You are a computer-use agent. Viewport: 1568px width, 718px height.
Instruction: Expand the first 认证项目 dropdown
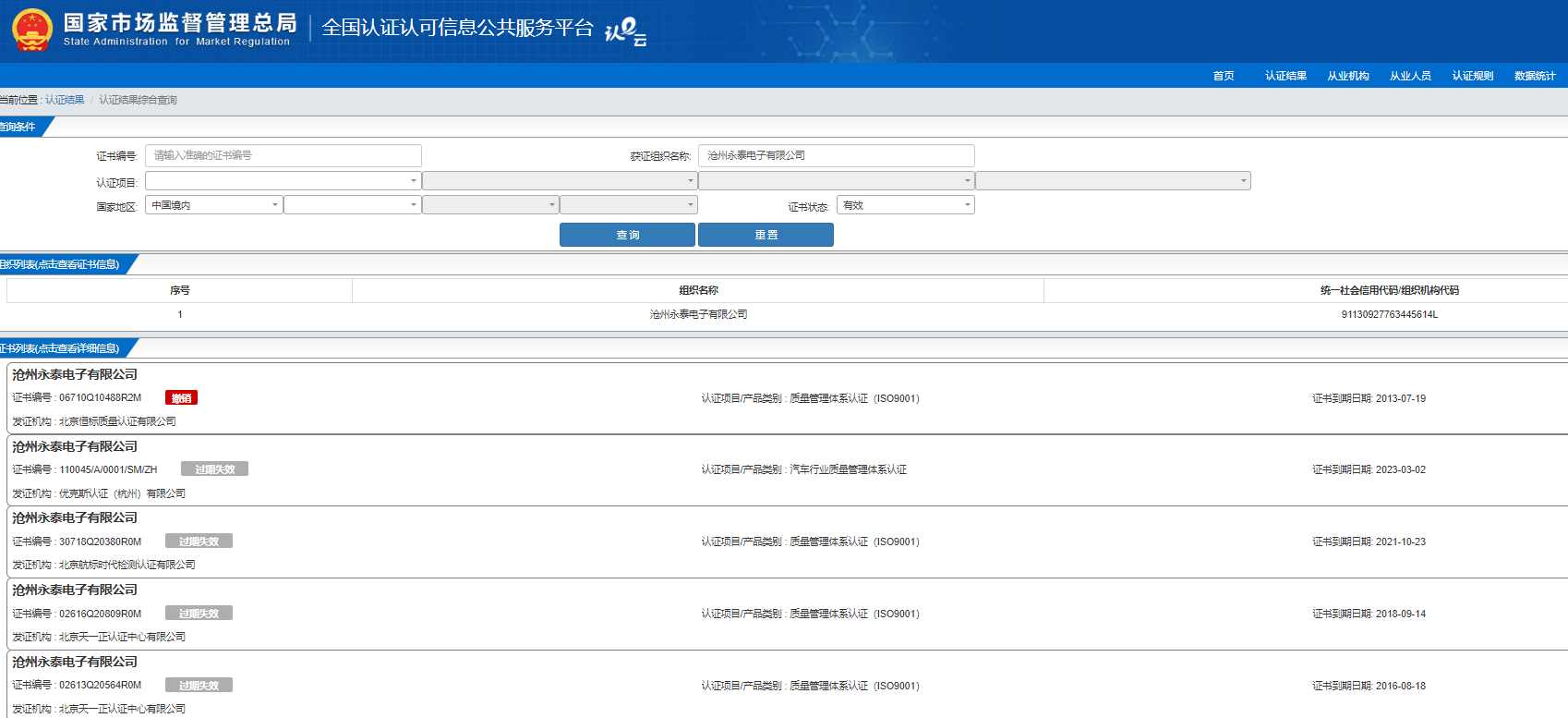(x=283, y=180)
